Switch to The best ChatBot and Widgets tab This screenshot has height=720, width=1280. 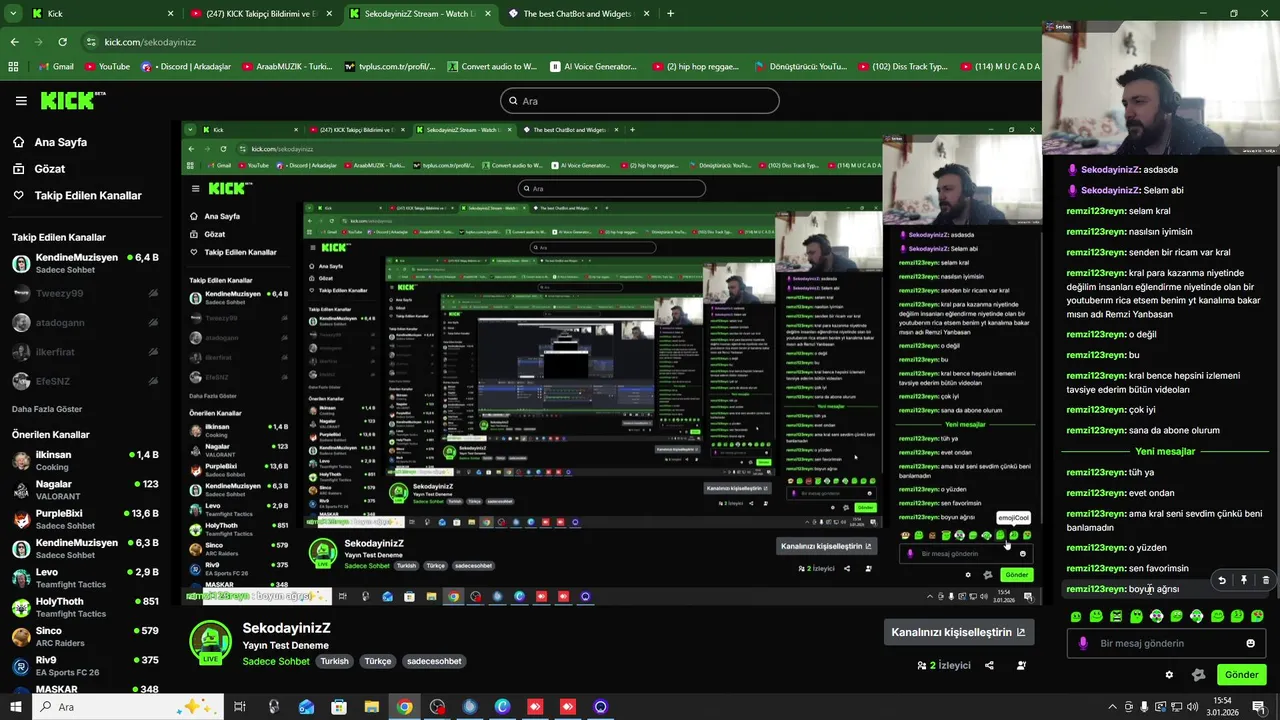pyautogui.click(x=579, y=14)
